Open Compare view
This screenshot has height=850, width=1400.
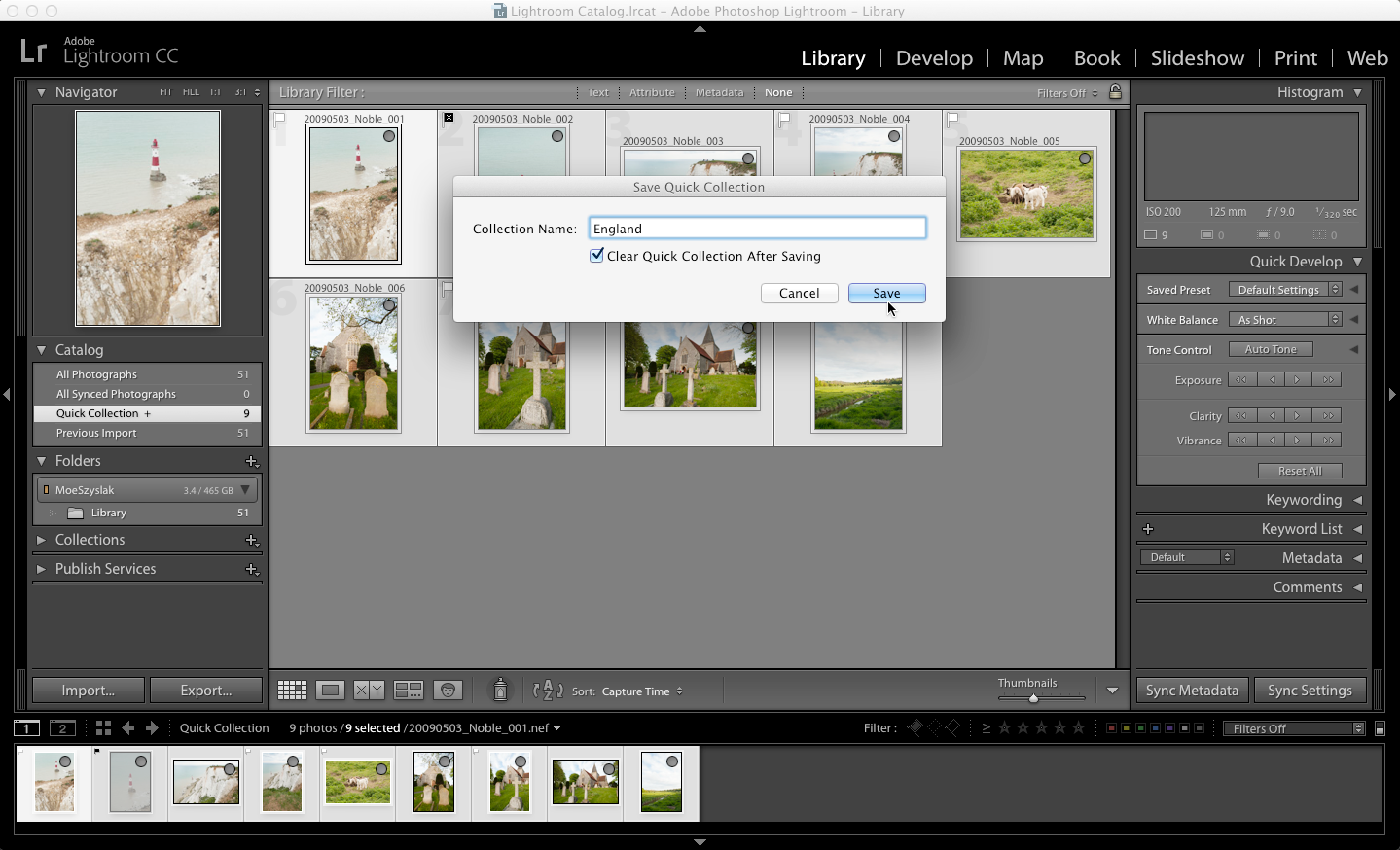pyautogui.click(x=369, y=690)
